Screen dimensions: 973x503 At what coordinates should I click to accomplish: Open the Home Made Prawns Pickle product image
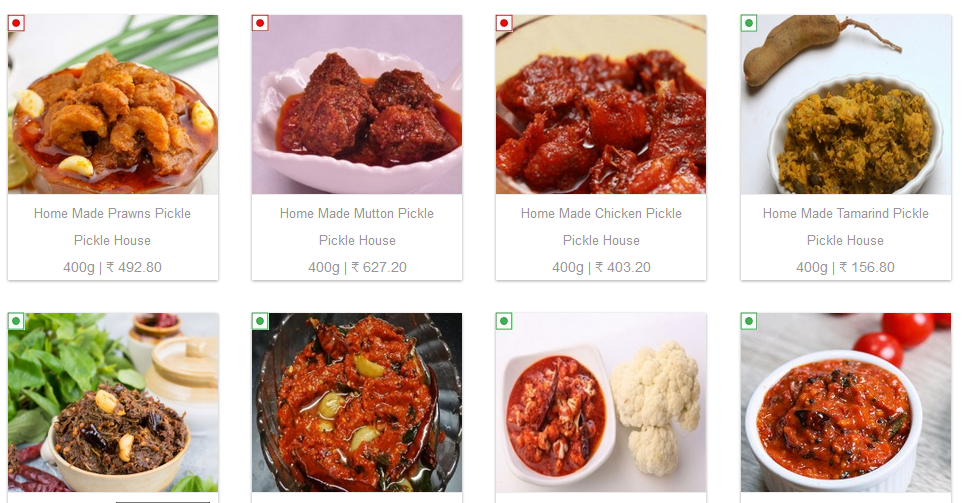coord(113,105)
